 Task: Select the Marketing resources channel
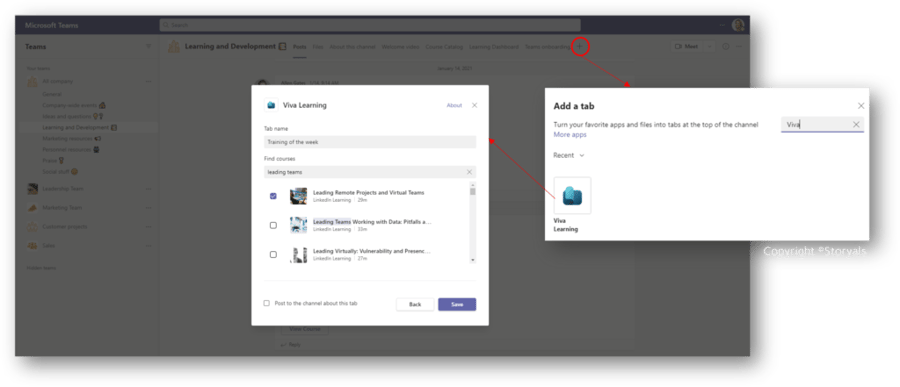point(72,138)
